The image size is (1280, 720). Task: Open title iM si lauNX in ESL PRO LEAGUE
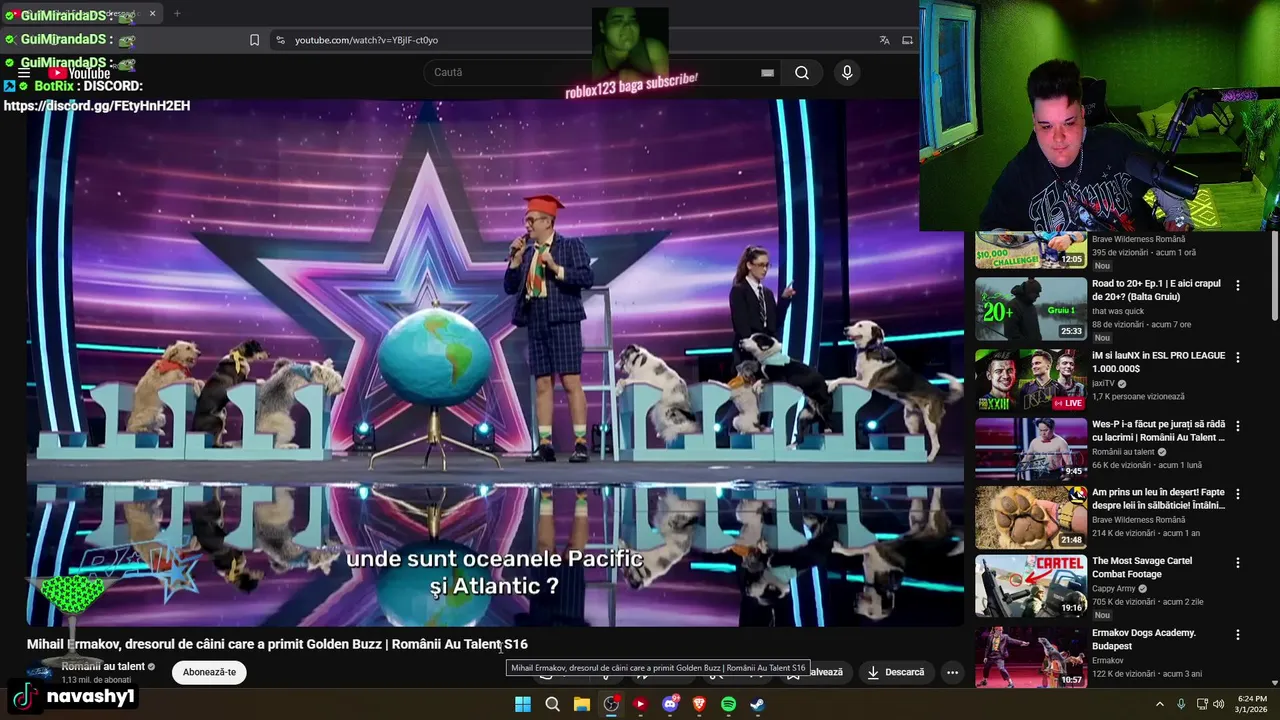pyautogui.click(x=1158, y=362)
